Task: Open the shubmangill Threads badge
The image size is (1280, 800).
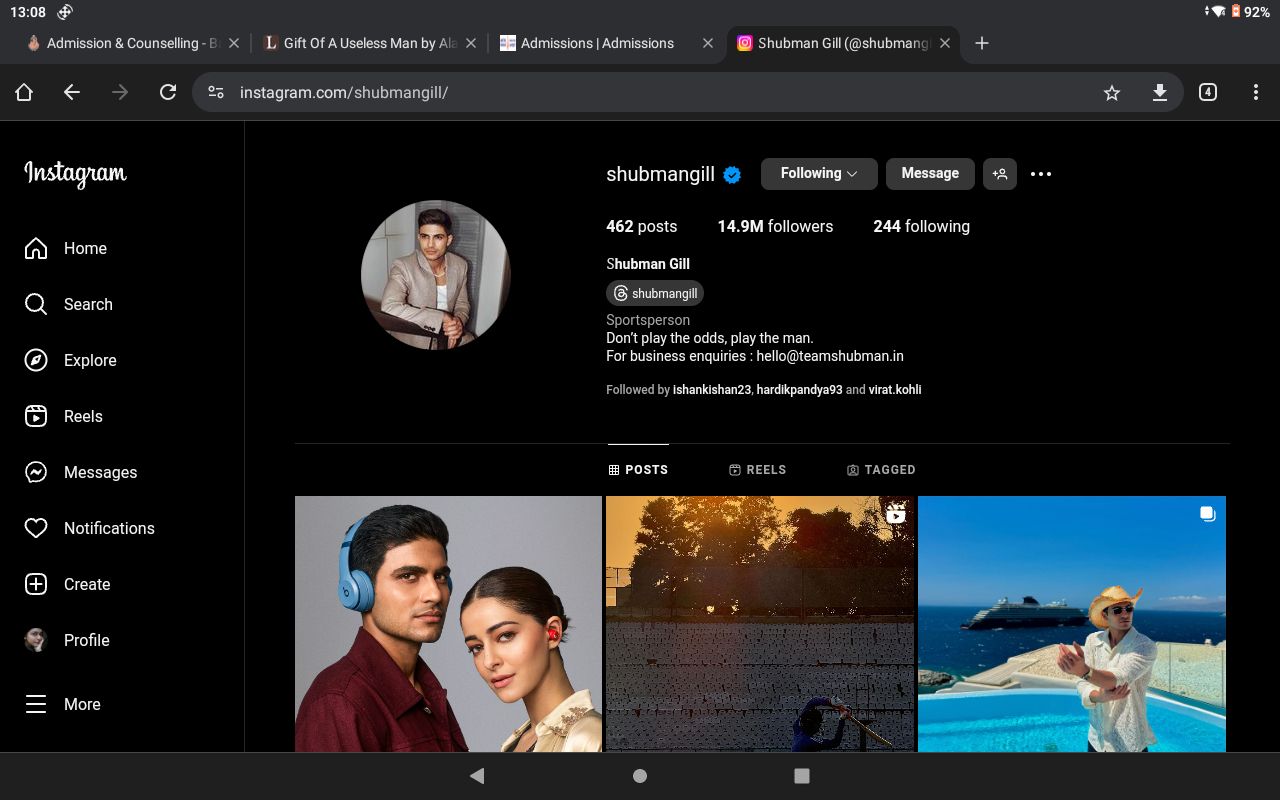Action: 655,293
